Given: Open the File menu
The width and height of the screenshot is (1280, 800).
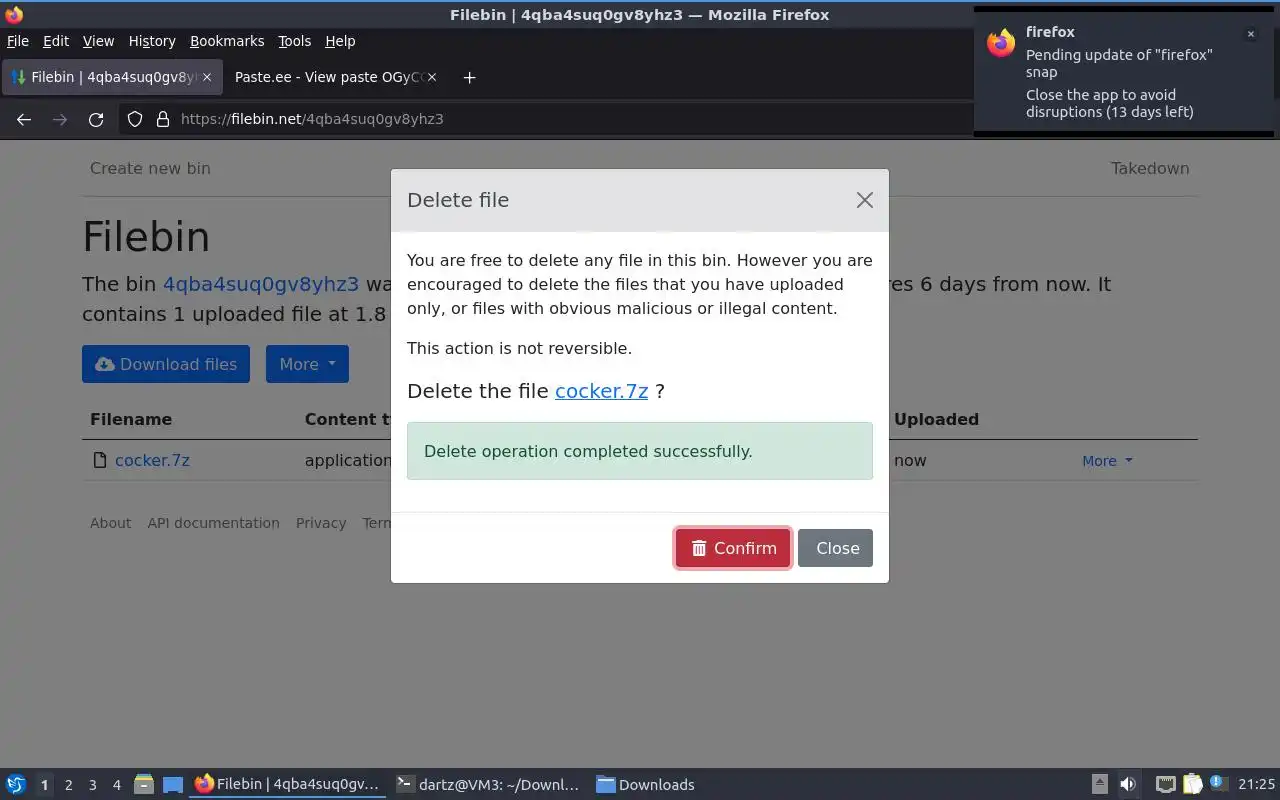Looking at the screenshot, I should pos(18,41).
